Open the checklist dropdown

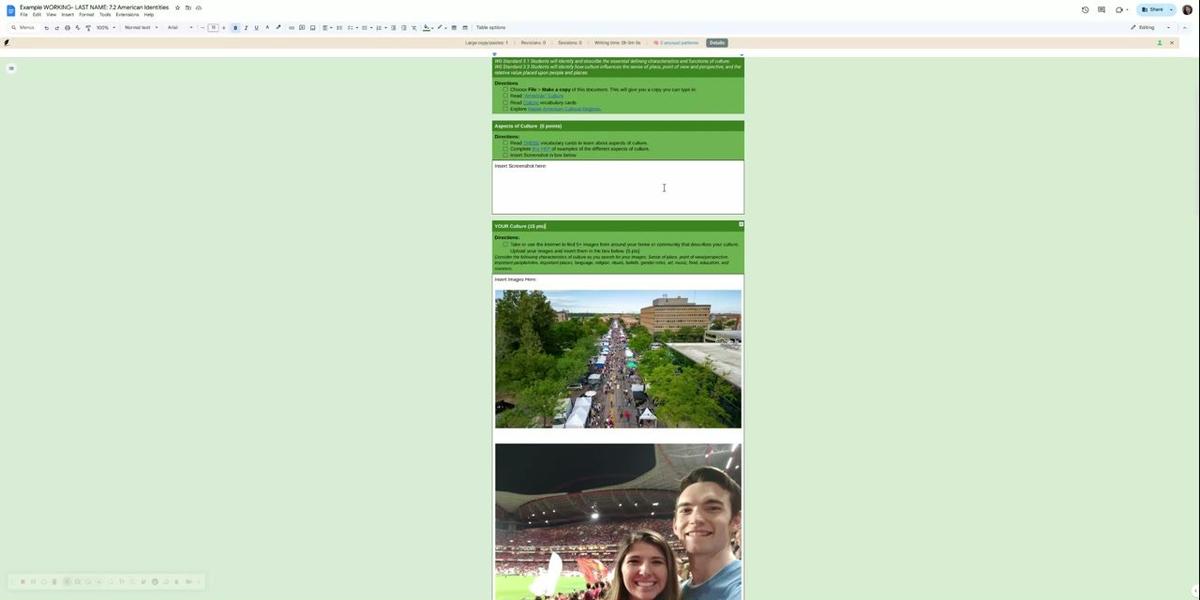(353, 27)
